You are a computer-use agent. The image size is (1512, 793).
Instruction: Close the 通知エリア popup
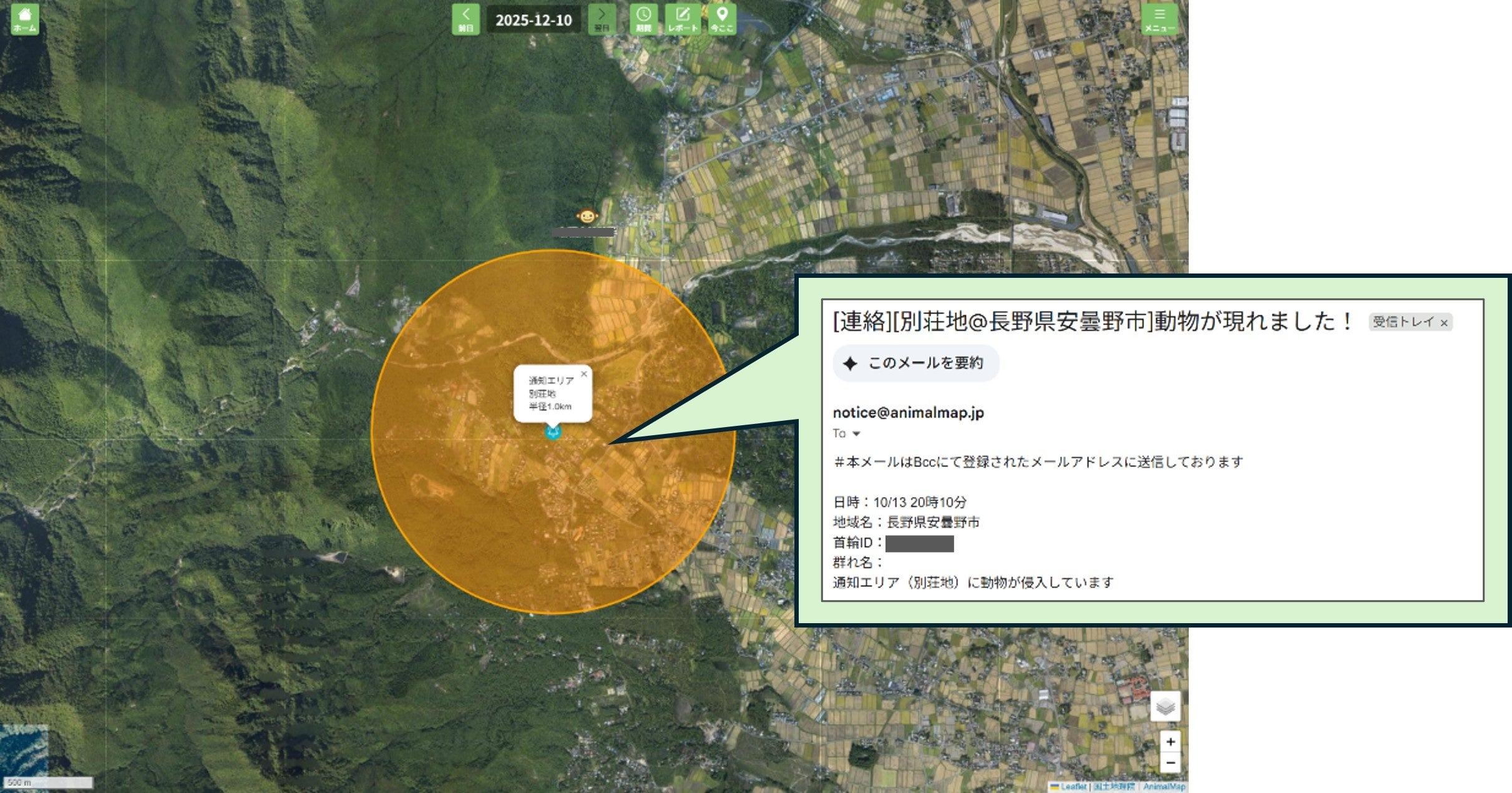(x=583, y=374)
